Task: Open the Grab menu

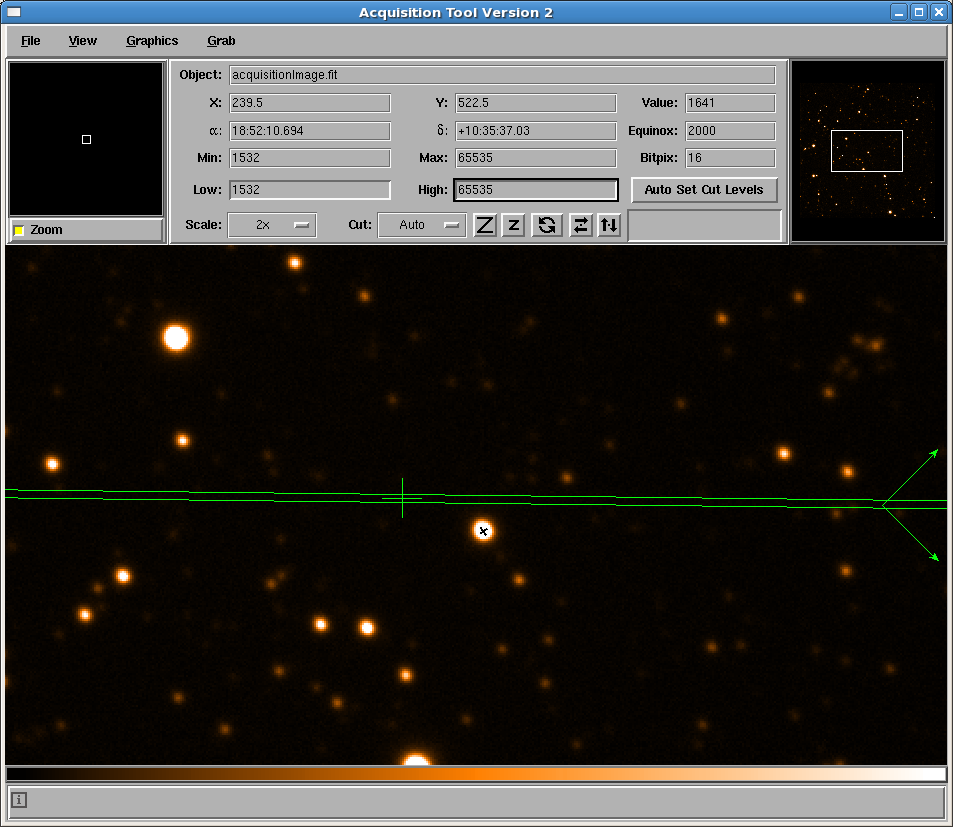Action: click(221, 41)
